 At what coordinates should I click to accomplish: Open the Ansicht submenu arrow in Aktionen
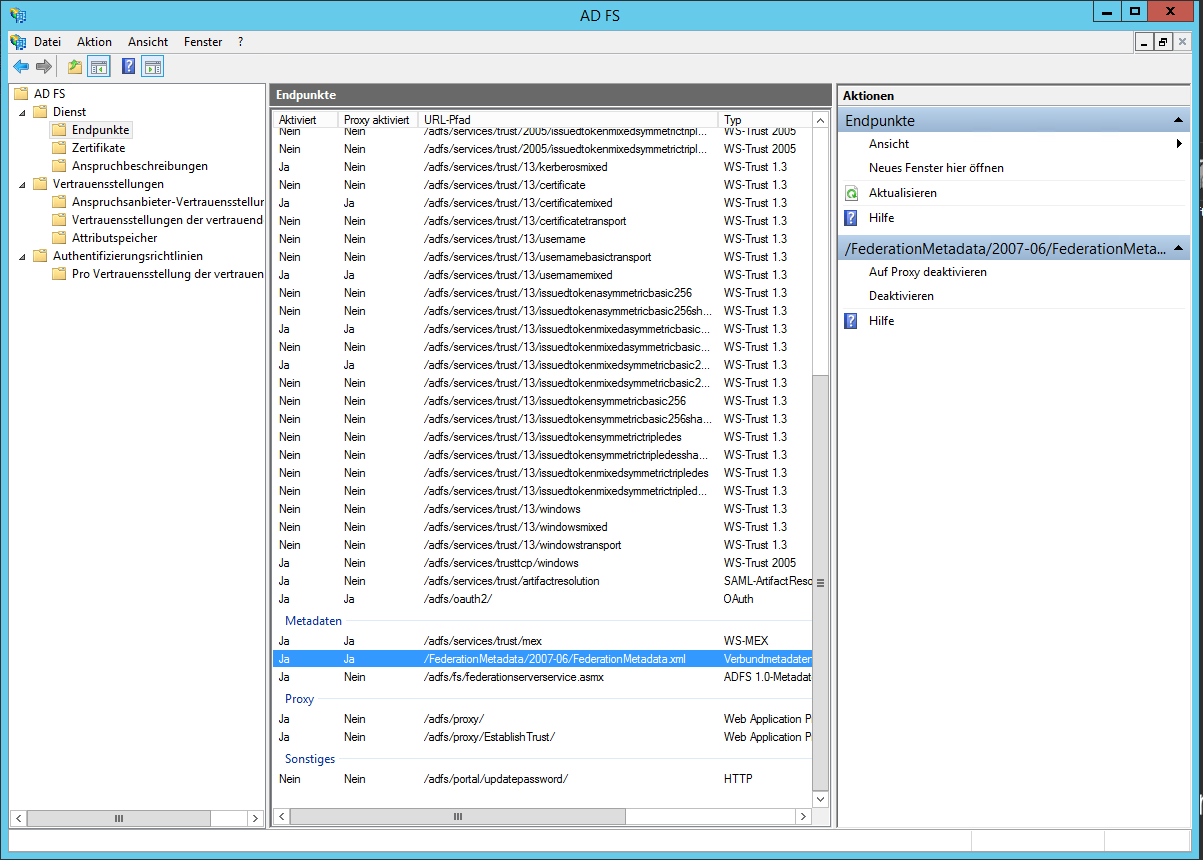coord(1180,143)
